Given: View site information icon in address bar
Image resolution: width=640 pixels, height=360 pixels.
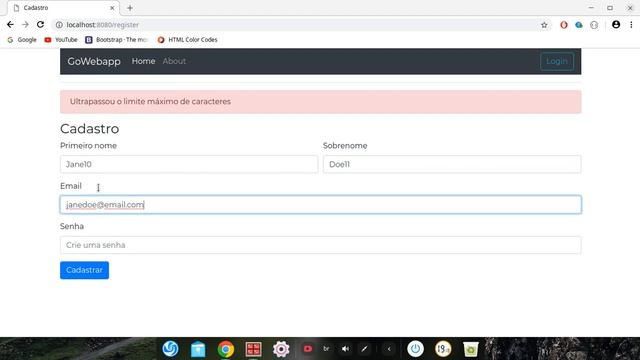Looking at the screenshot, I should tap(59, 25).
